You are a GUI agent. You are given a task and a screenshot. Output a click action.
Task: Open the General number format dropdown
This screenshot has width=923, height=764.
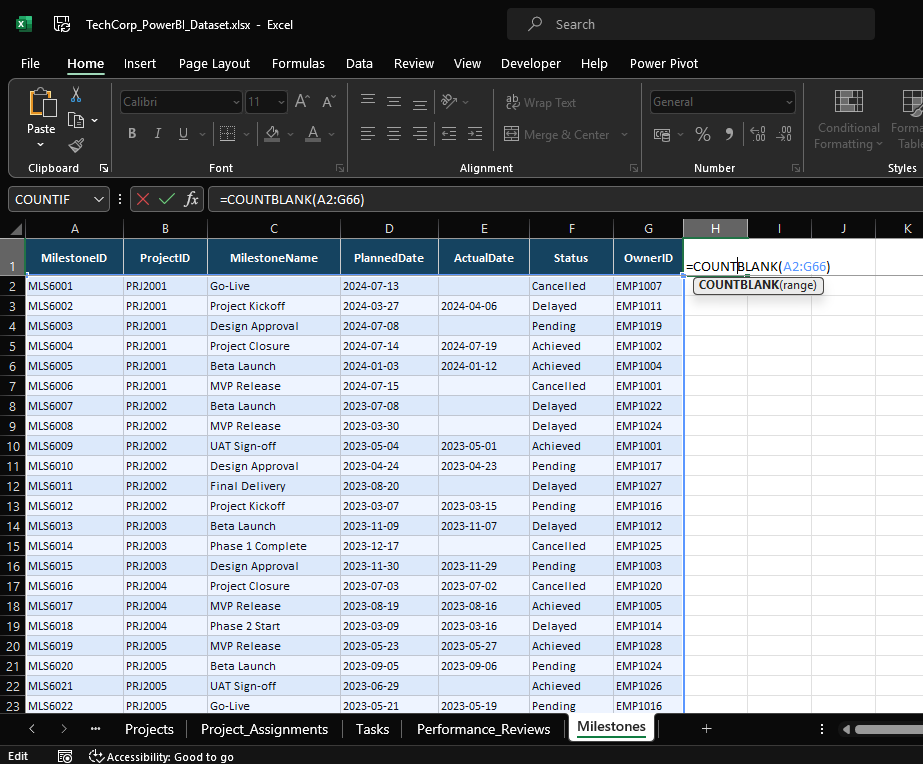click(x=789, y=102)
